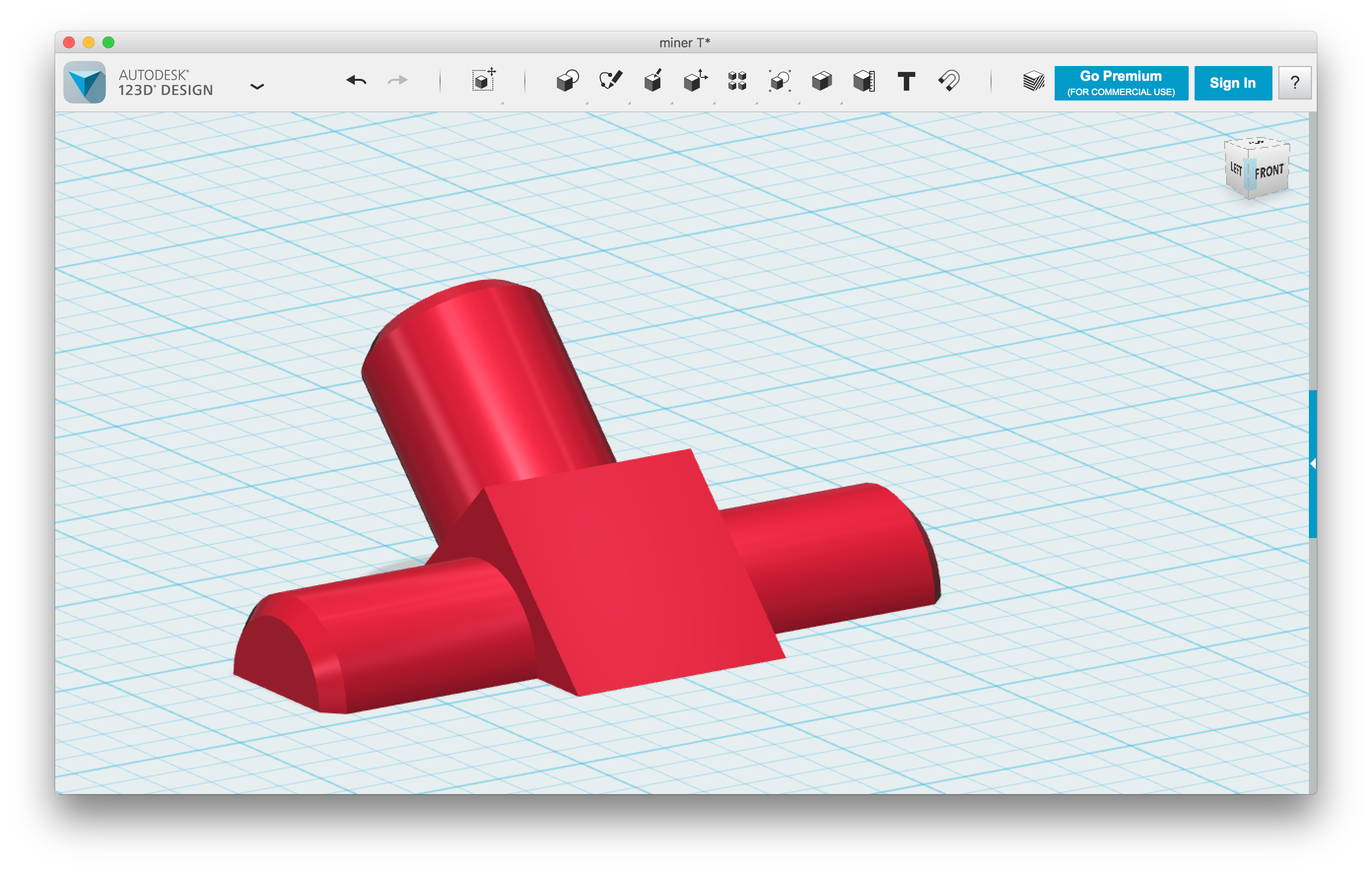Click the LEFT face of view cube
This screenshot has width=1372, height=873.
1236,169
